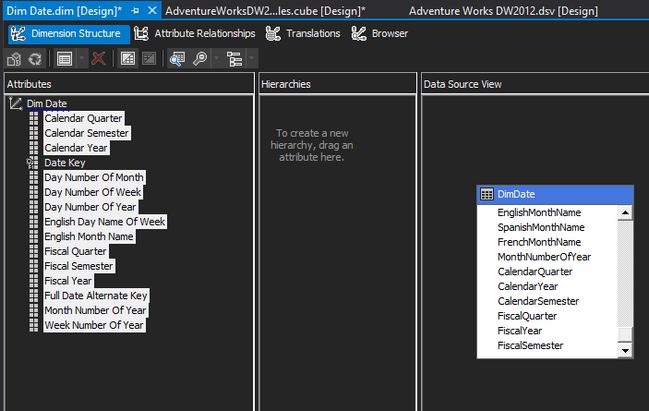Viewport: 649px width, 411px height.
Task: Open the dimension Browser tab
Action: (380, 34)
